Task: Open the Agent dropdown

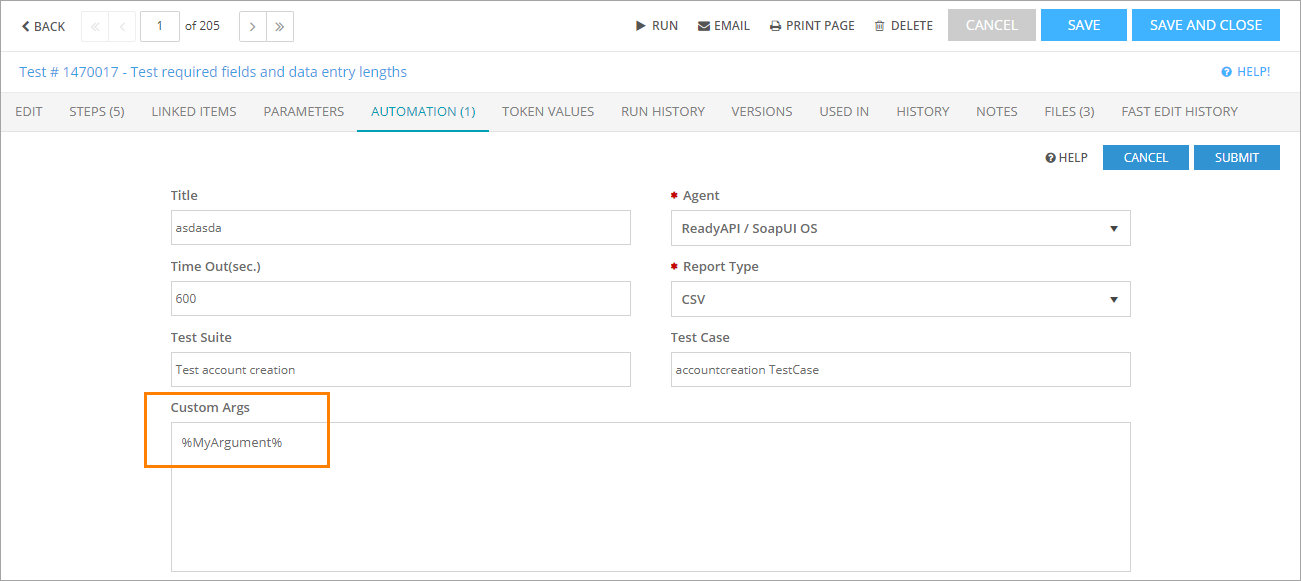Action: pyautogui.click(x=900, y=228)
